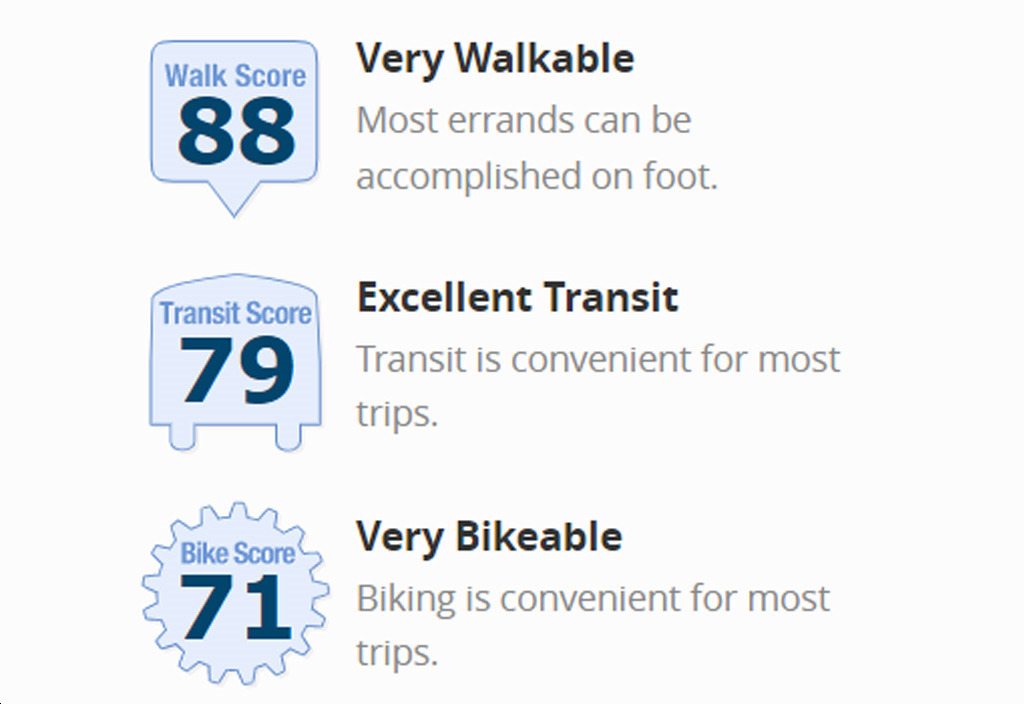Select the number 79 in the transit badge
This screenshot has width=1024, height=704.
point(237,369)
